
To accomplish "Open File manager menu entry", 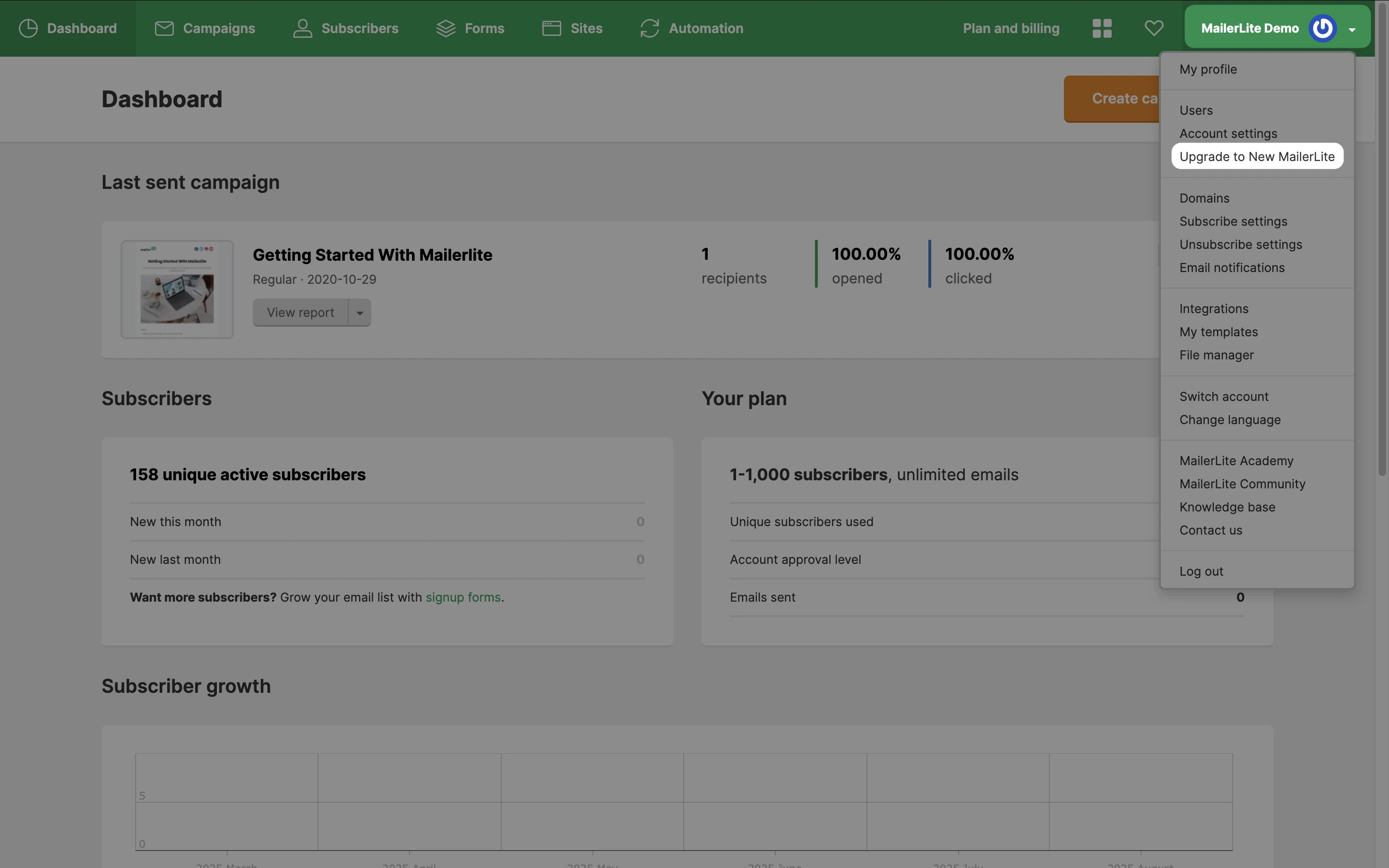I will [1216, 355].
